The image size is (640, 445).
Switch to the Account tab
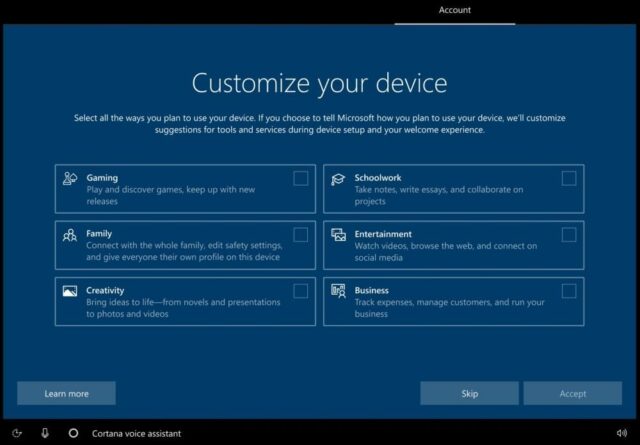coord(455,11)
